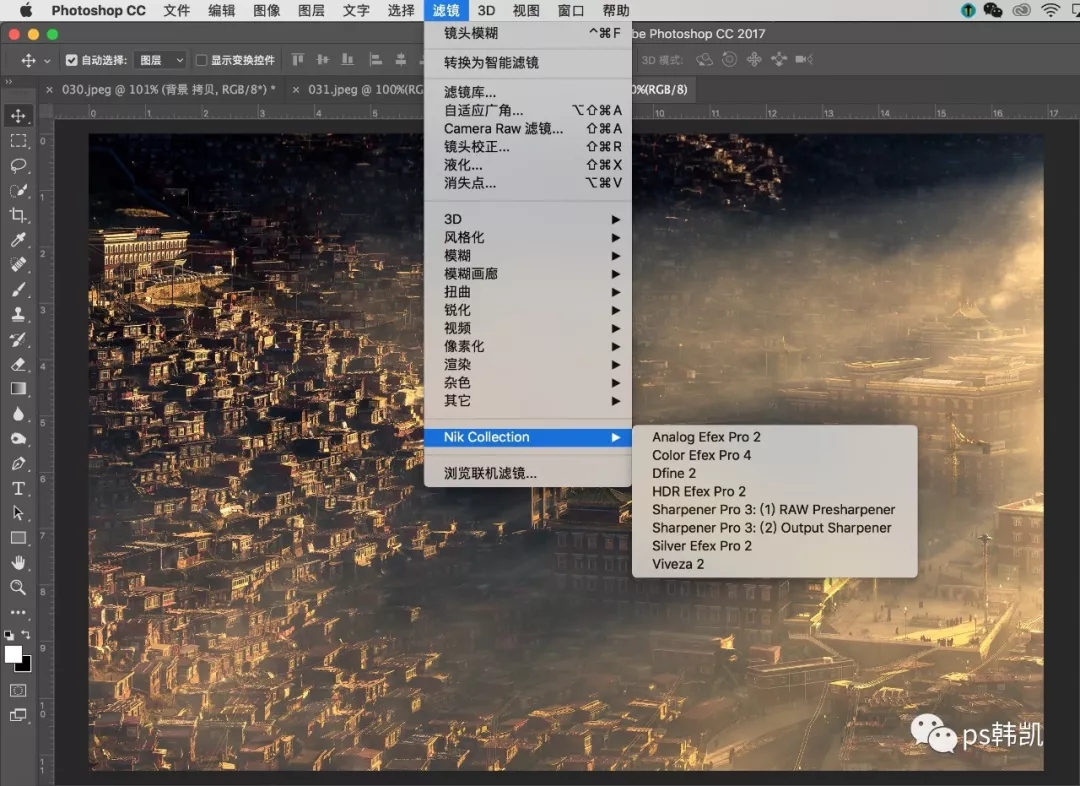Screen dimensions: 1080x786
Task: Close the 030.jpeg document tab
Action: point(49,90)
